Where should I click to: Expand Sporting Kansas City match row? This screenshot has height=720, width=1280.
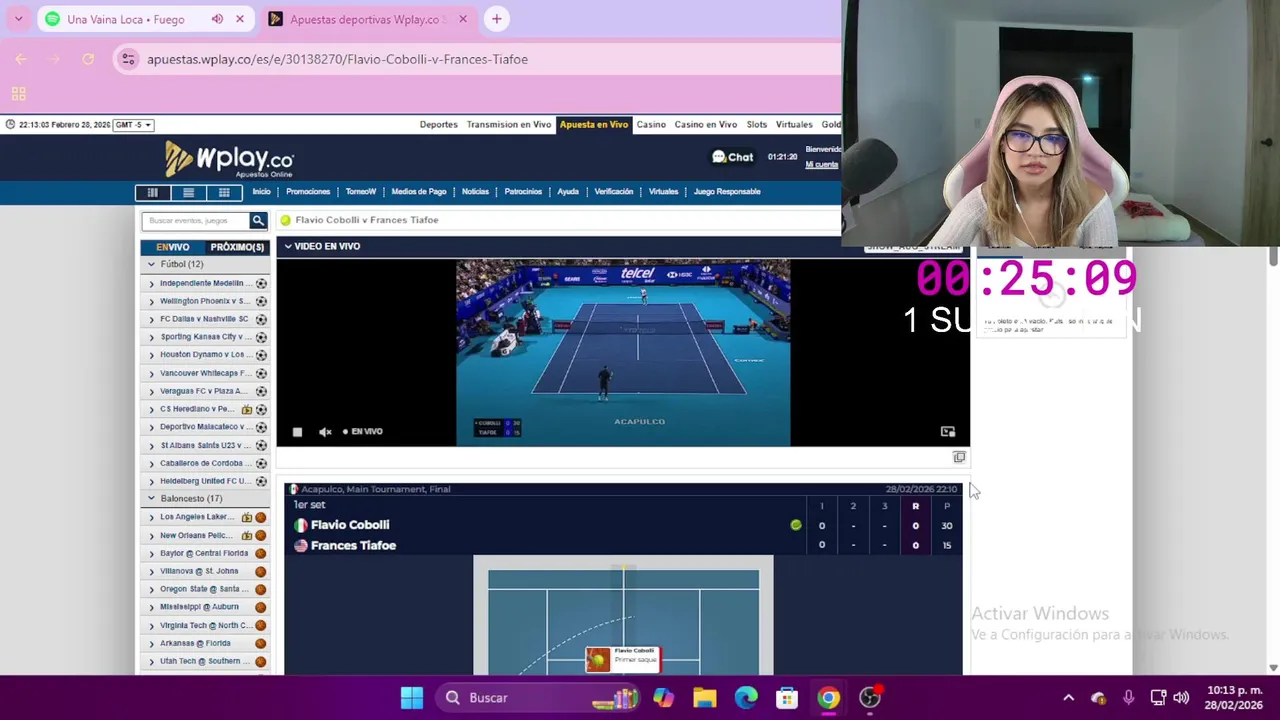coord(152,337)
